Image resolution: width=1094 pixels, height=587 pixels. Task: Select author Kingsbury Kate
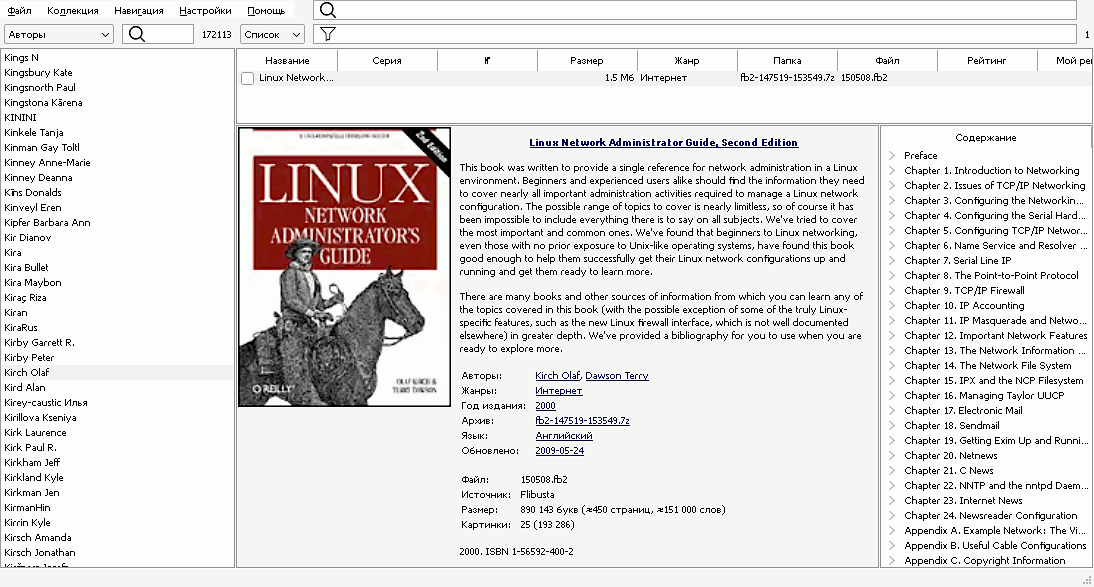(x=117, y=73)
